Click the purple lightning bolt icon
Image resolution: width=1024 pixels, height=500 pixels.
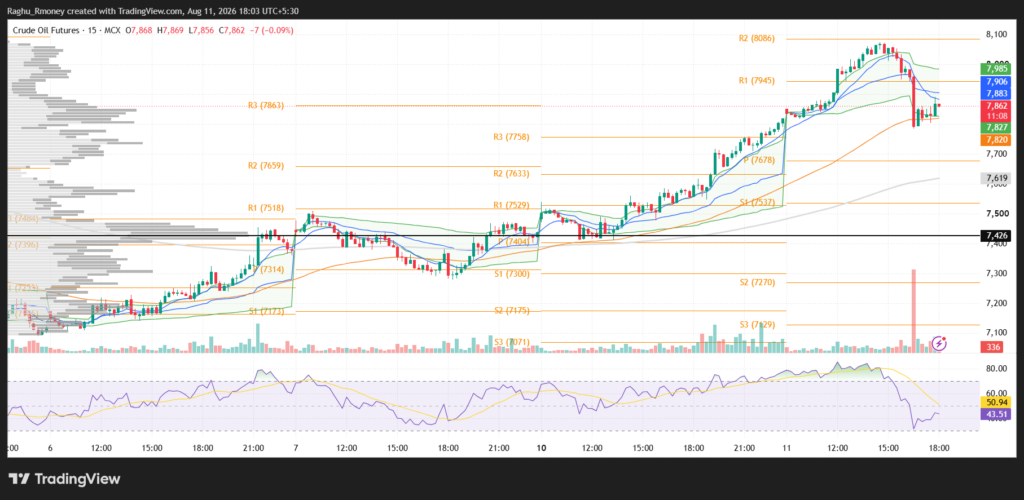(x=939, y=343)
